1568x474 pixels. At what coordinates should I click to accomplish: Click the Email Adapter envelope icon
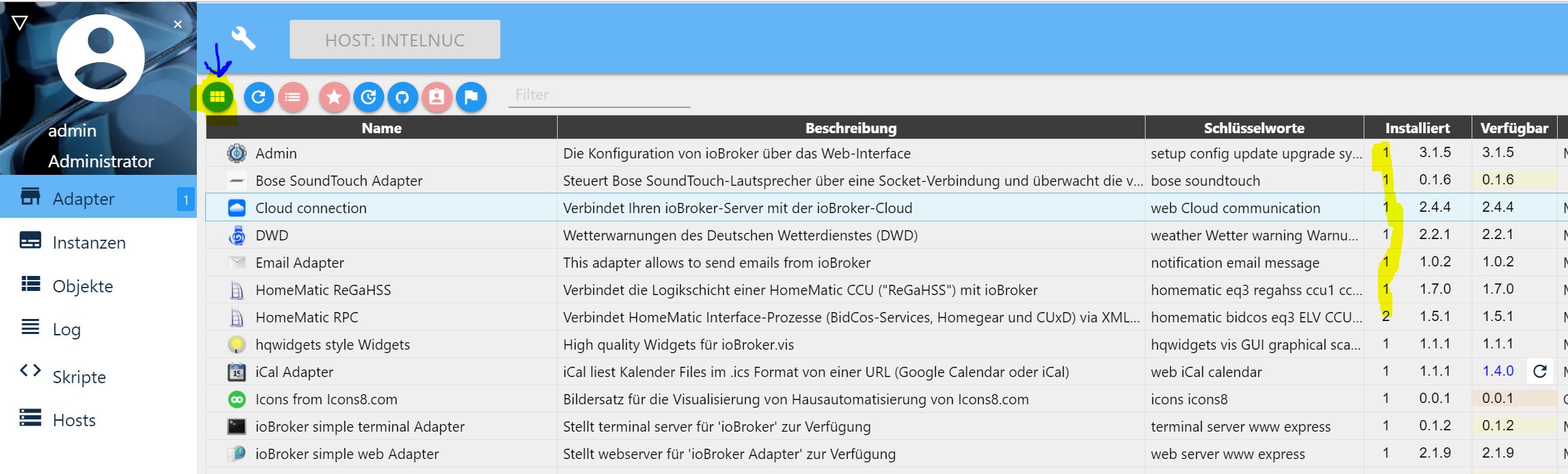click(x=236, y=262)
